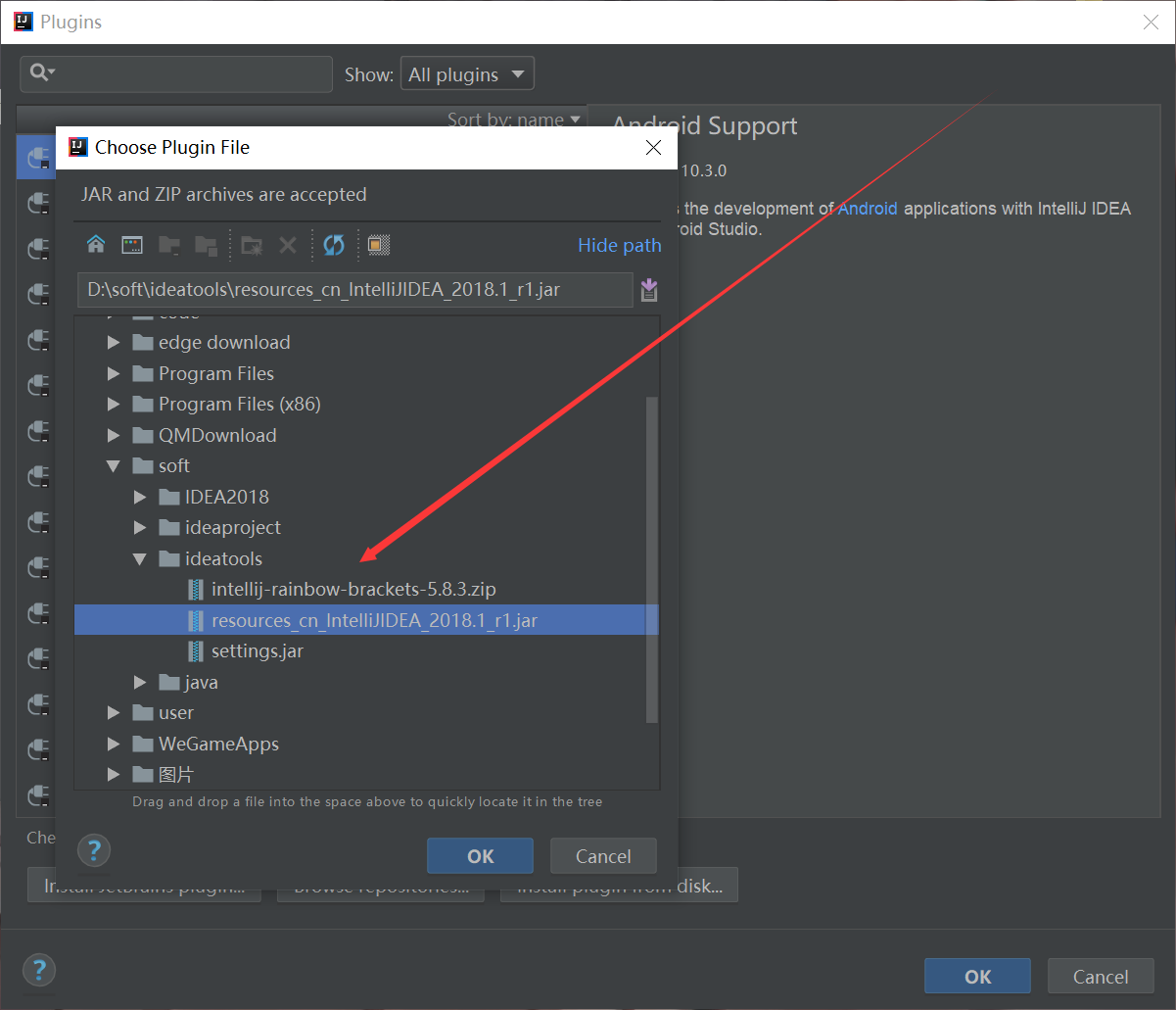
Task: Expand the IDEA2018 folder
Action: pos(140,497)
